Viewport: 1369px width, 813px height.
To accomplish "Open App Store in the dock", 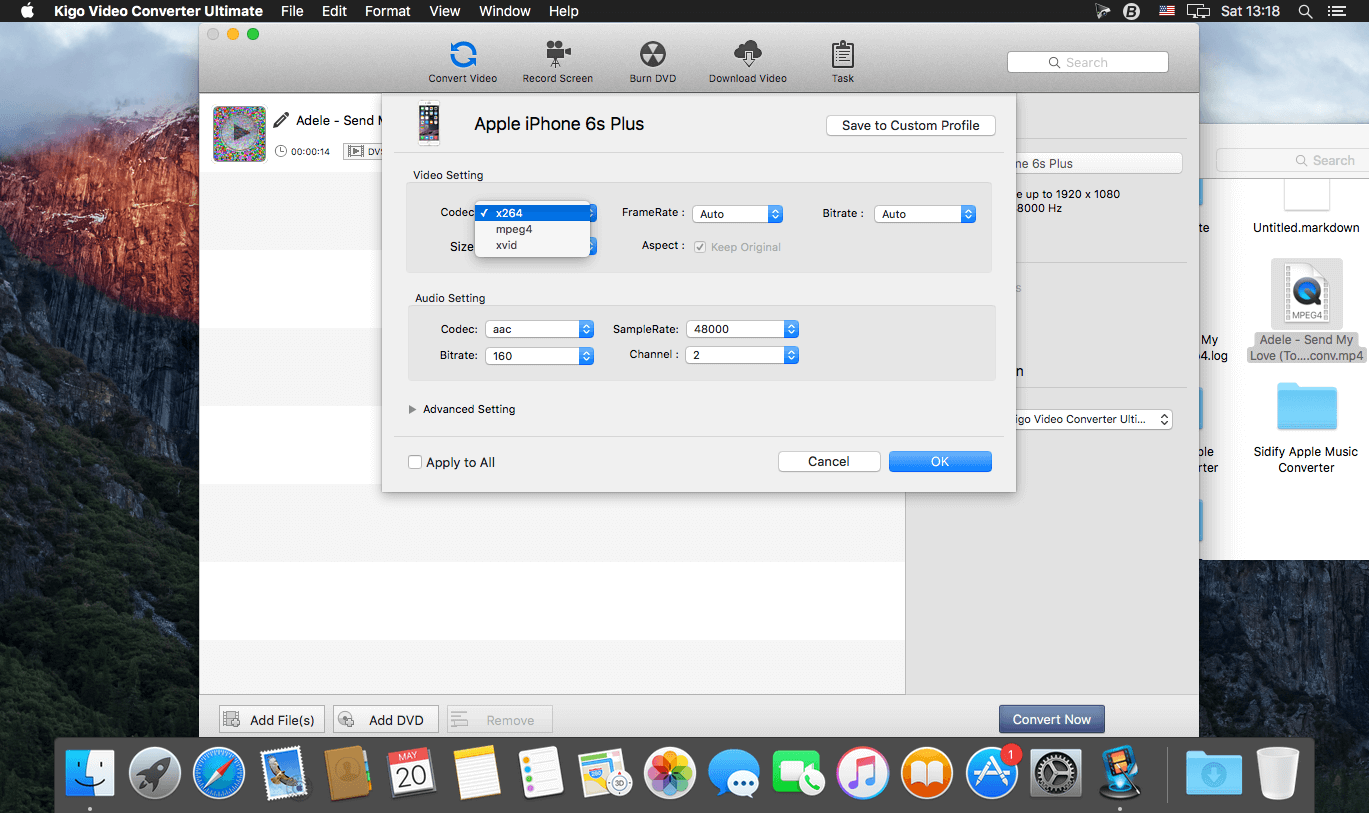I will [991, 773].
